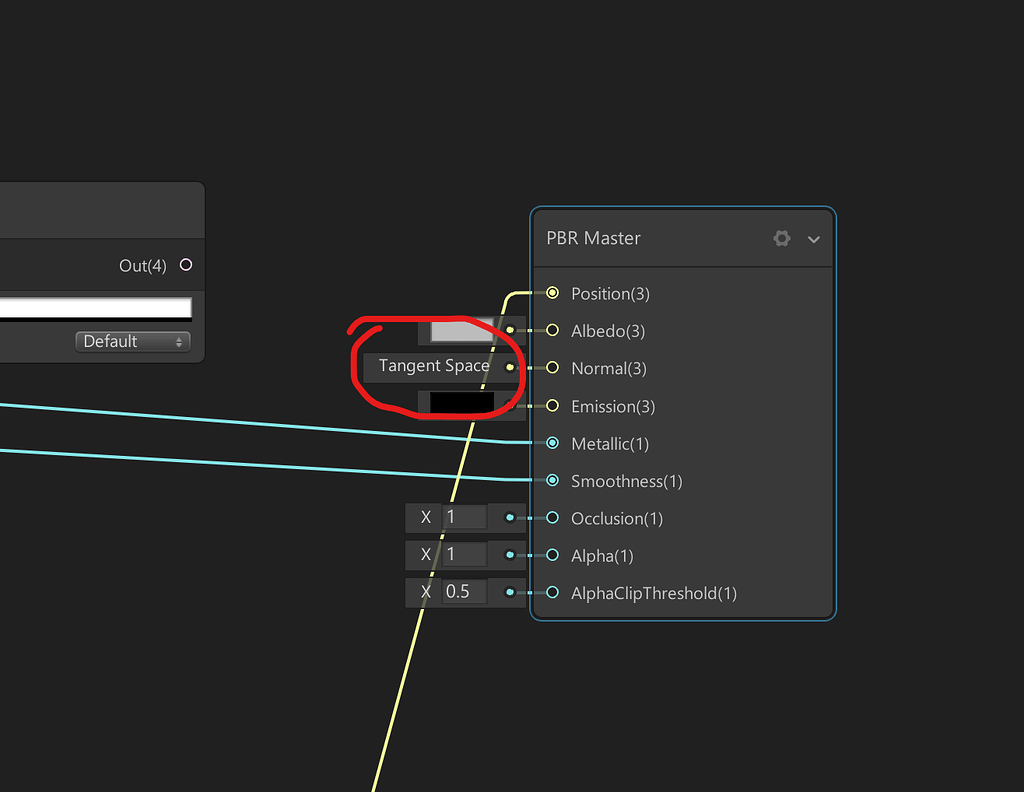Viewport: 1024px width, 792px height.
Task: Open the Default sampler state dropdown
Action: pyautogui.click(x=132, y=341)
